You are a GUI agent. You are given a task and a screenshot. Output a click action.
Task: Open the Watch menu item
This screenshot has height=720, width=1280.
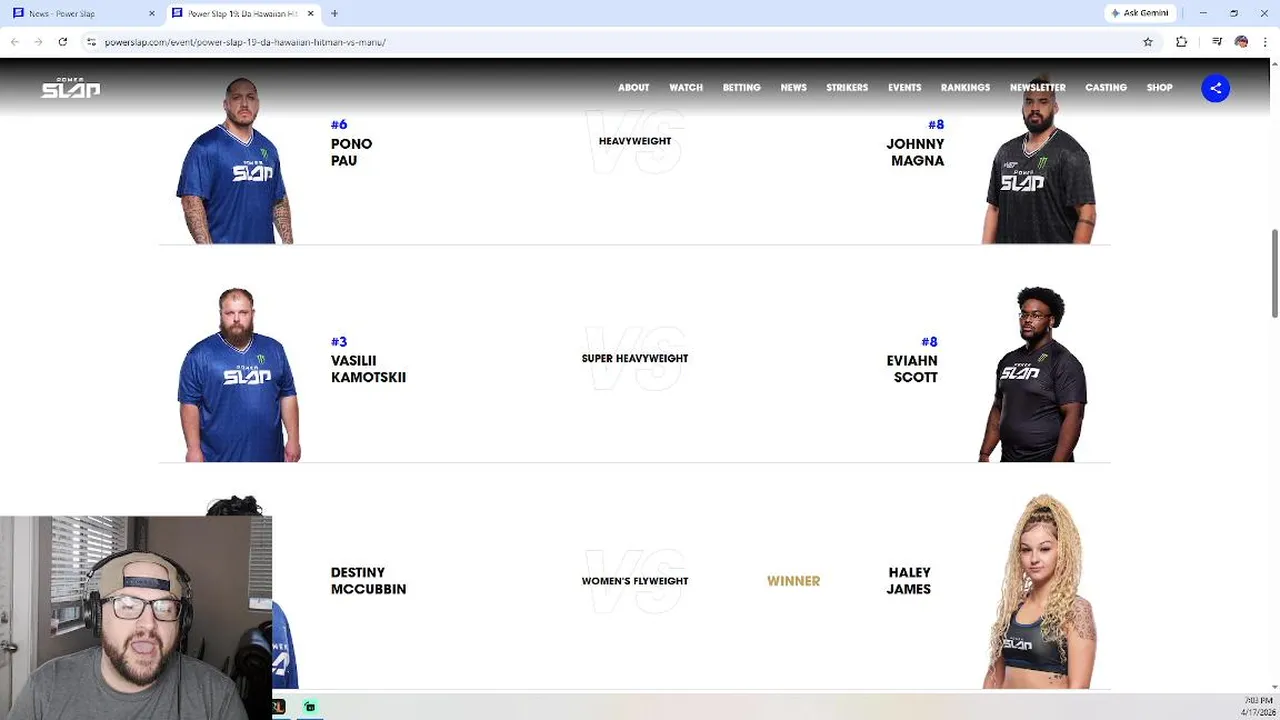click(x=686, y=88)
